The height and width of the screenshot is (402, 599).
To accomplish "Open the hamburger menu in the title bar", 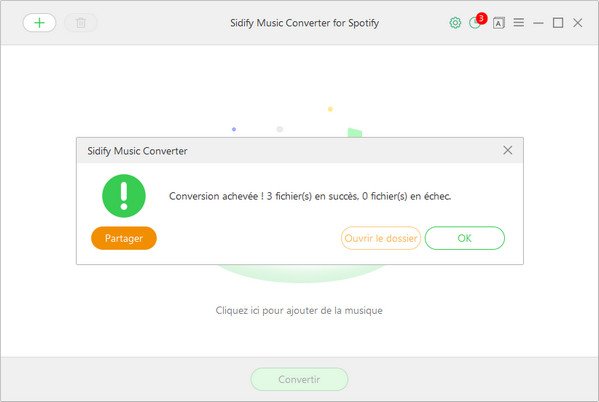I will [x=518, y=23].
